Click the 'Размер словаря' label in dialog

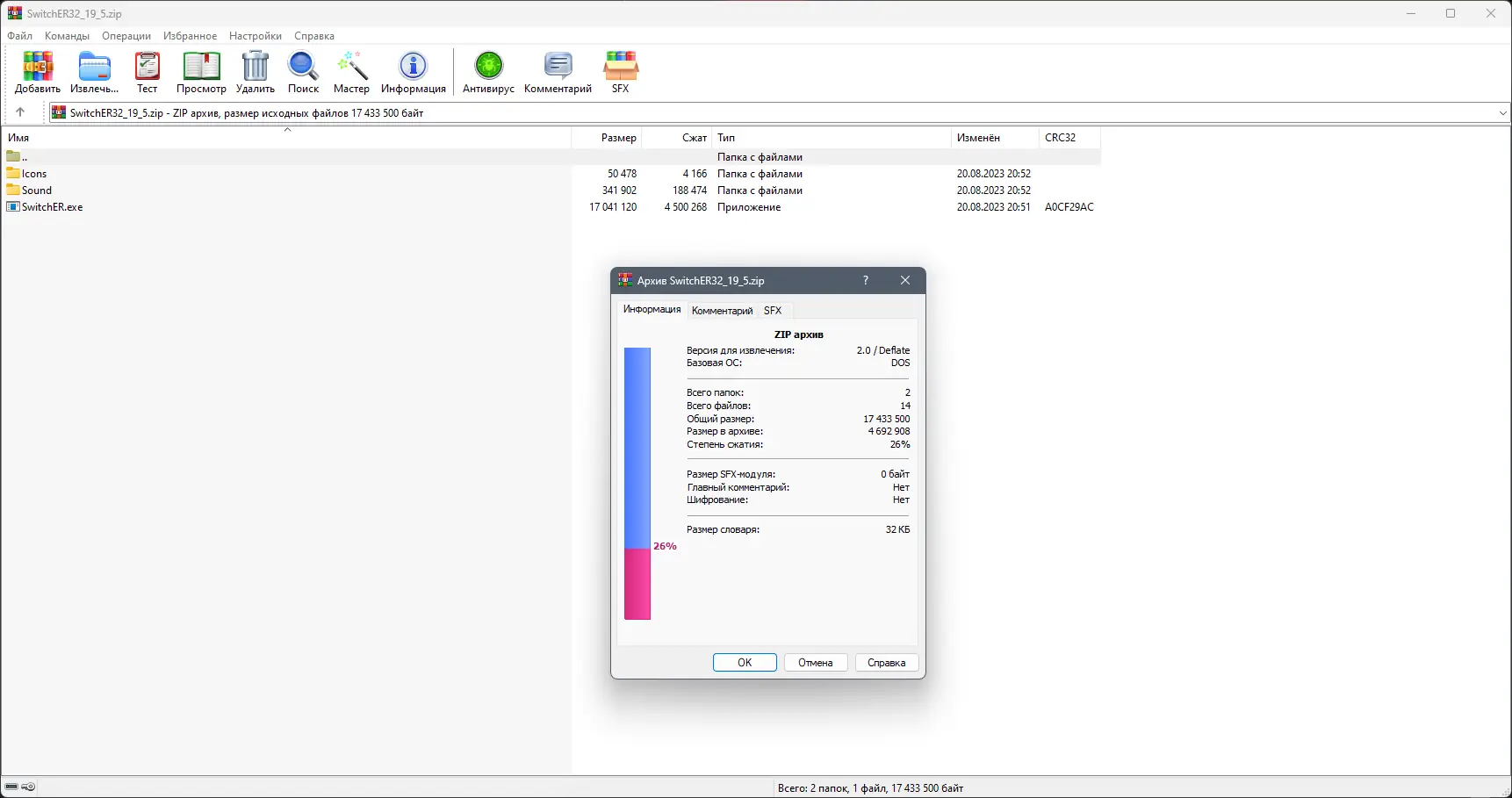[x=723, y=530]
